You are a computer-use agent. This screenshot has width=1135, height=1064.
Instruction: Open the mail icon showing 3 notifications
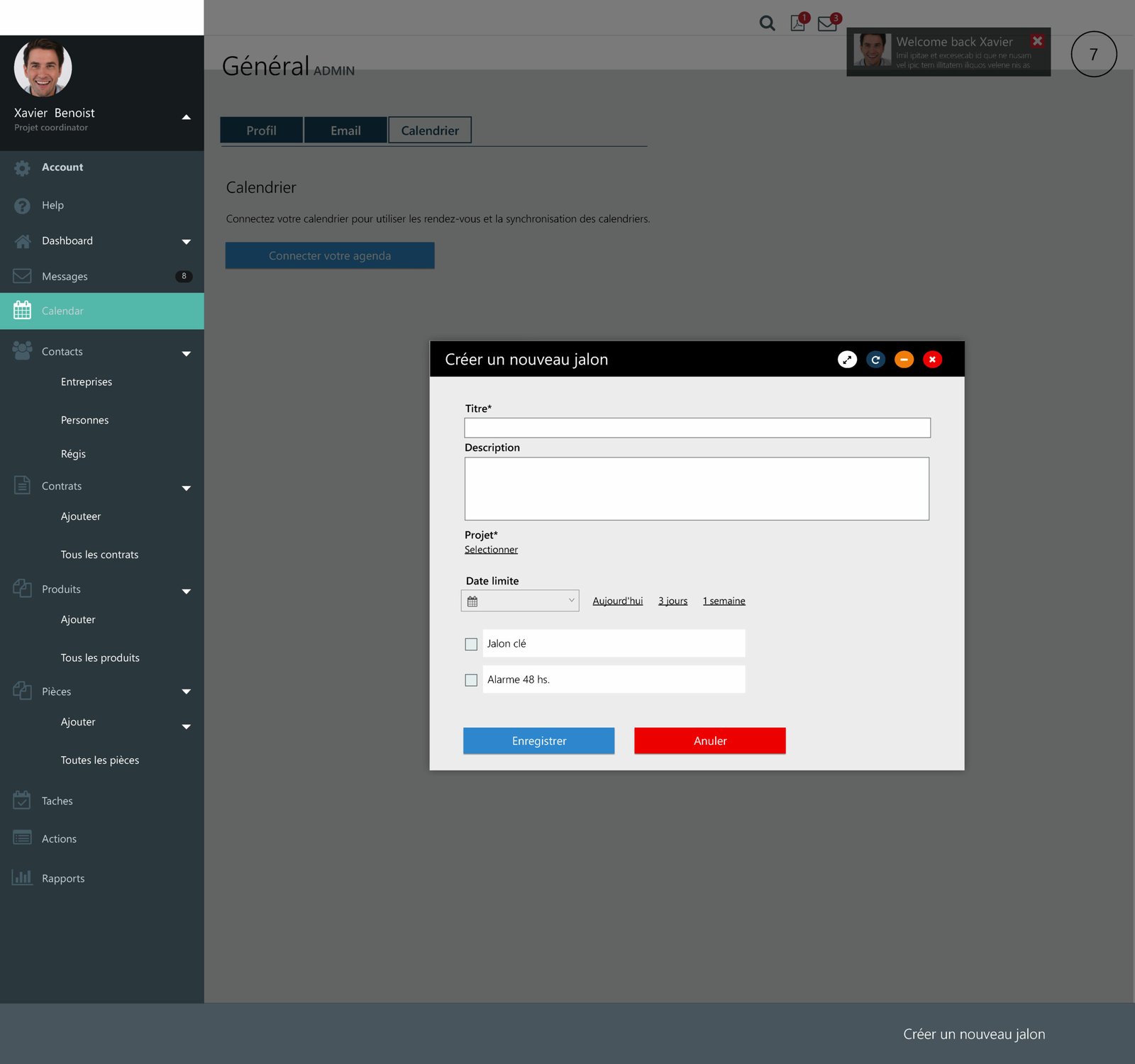coord(826,23)
